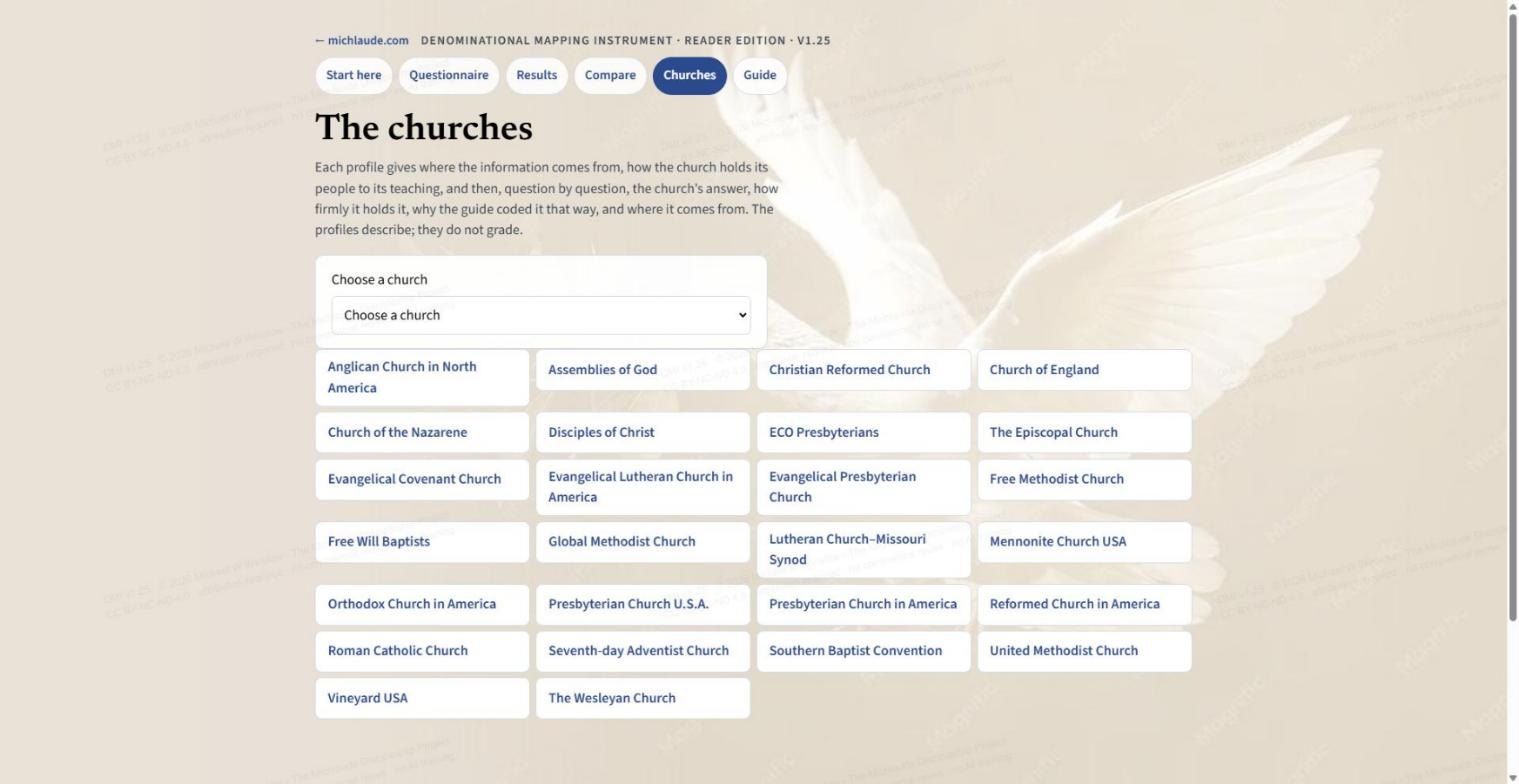Follow the michlaude.com back link

362,41
